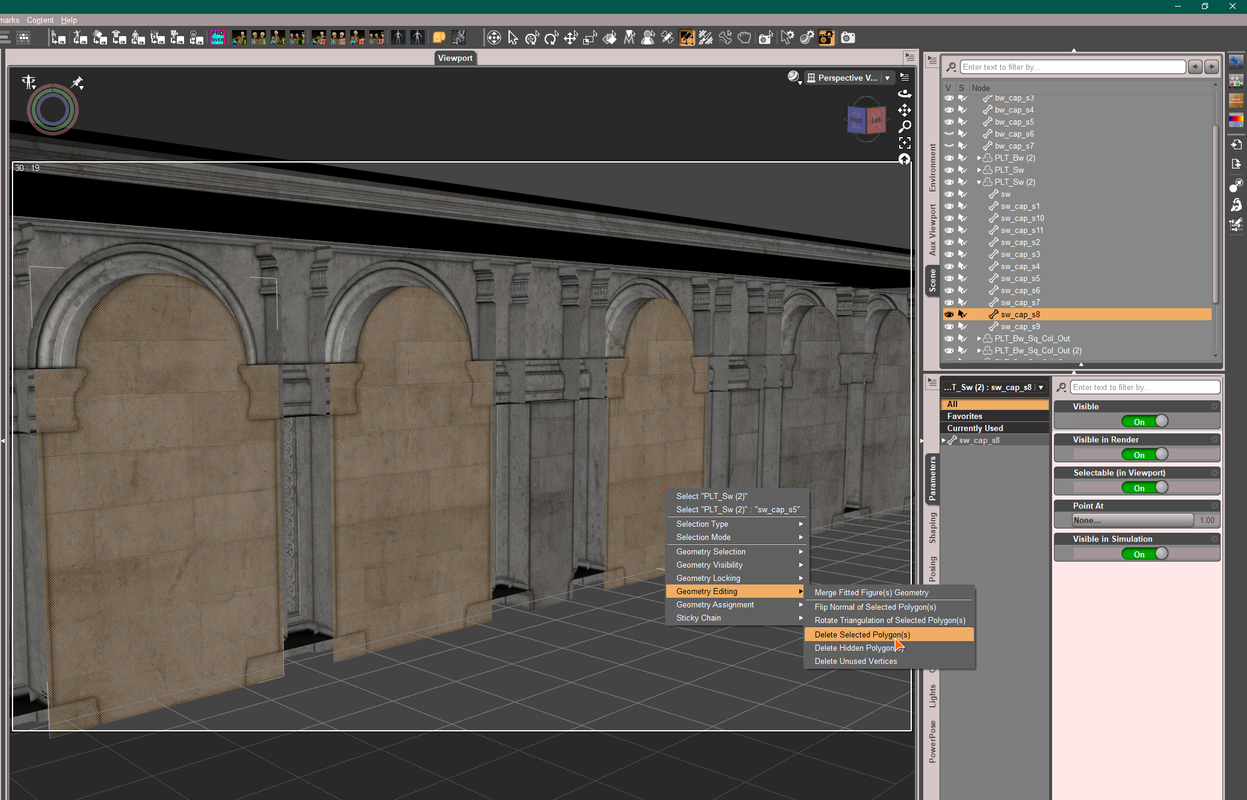Screen dimensions: 1247x800
Task: Open the draw style sphere icon
Action: [794, 77]
